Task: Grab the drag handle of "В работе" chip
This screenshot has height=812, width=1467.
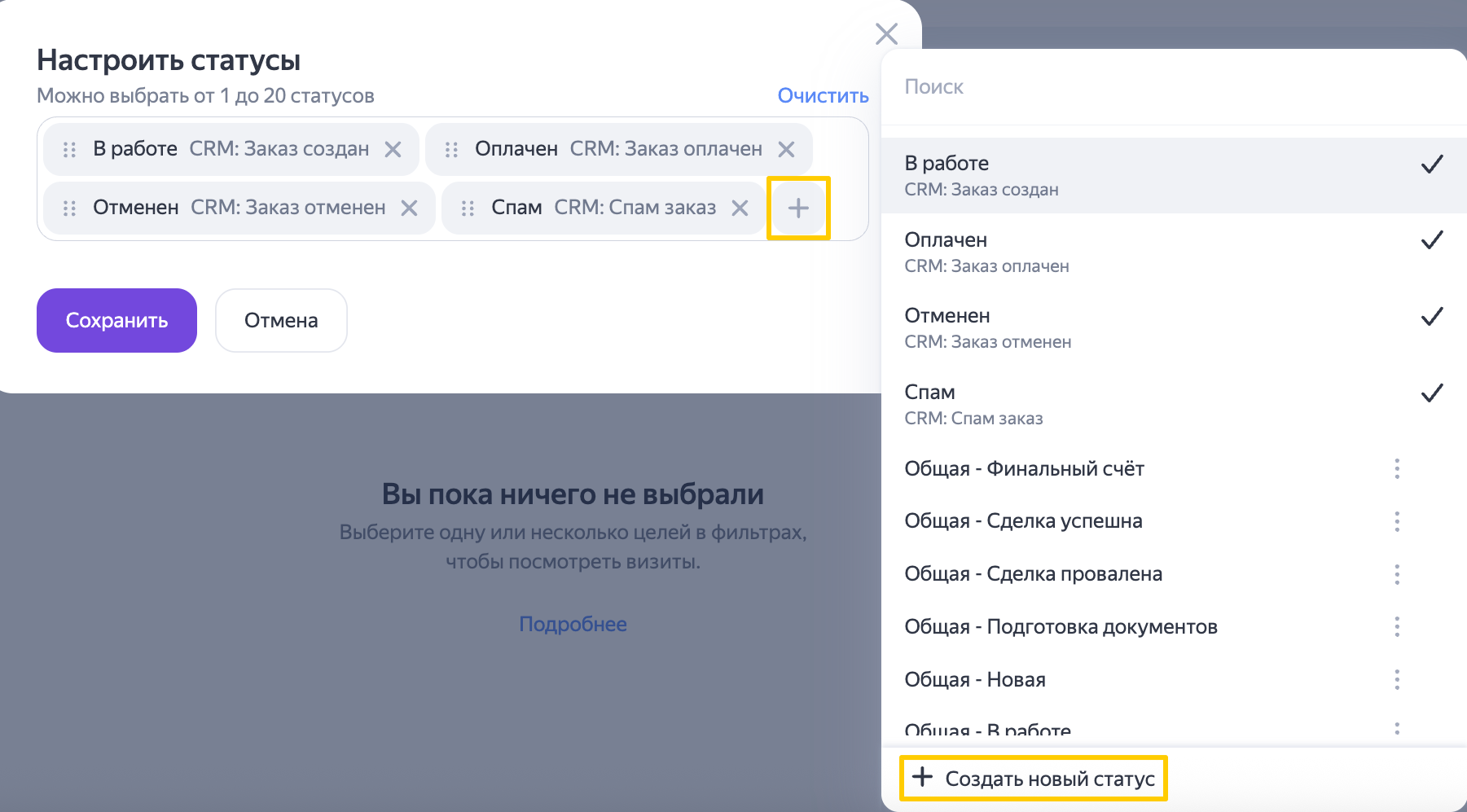Action: (69, 149)
